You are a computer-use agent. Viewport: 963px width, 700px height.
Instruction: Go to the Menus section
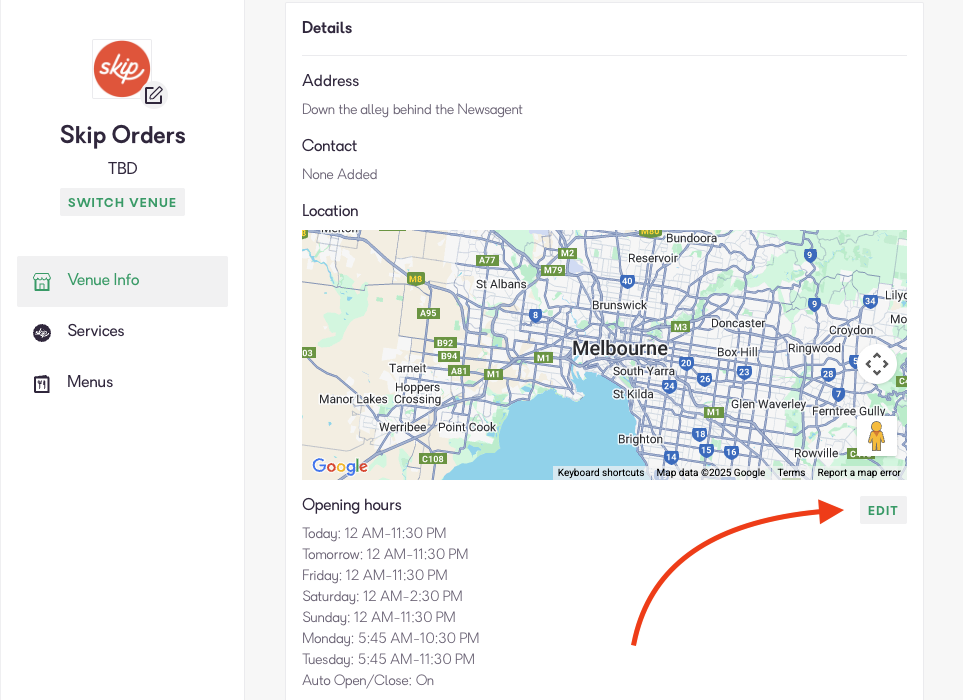90,382
